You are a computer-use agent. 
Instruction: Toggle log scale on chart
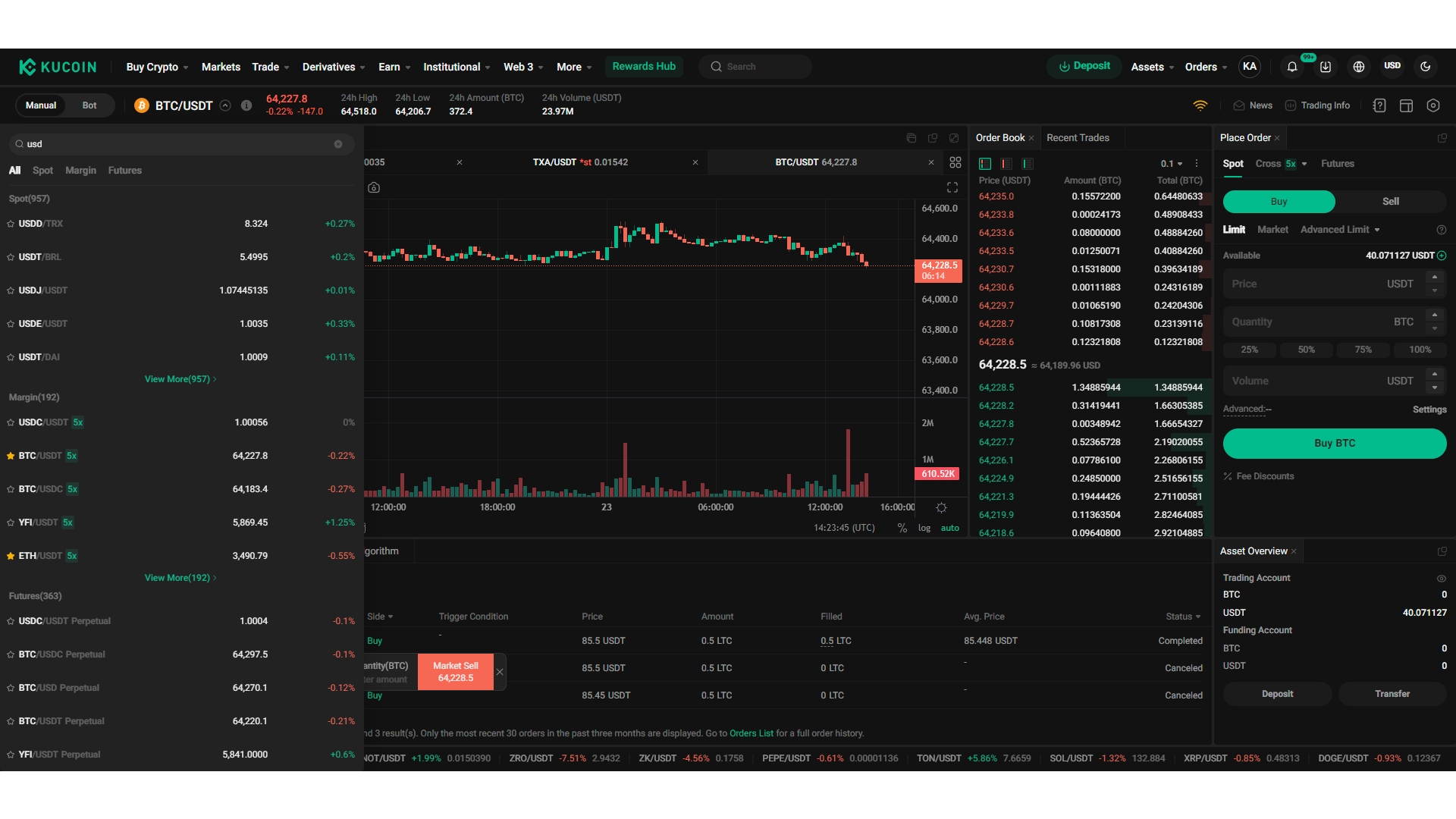(924, 528)
